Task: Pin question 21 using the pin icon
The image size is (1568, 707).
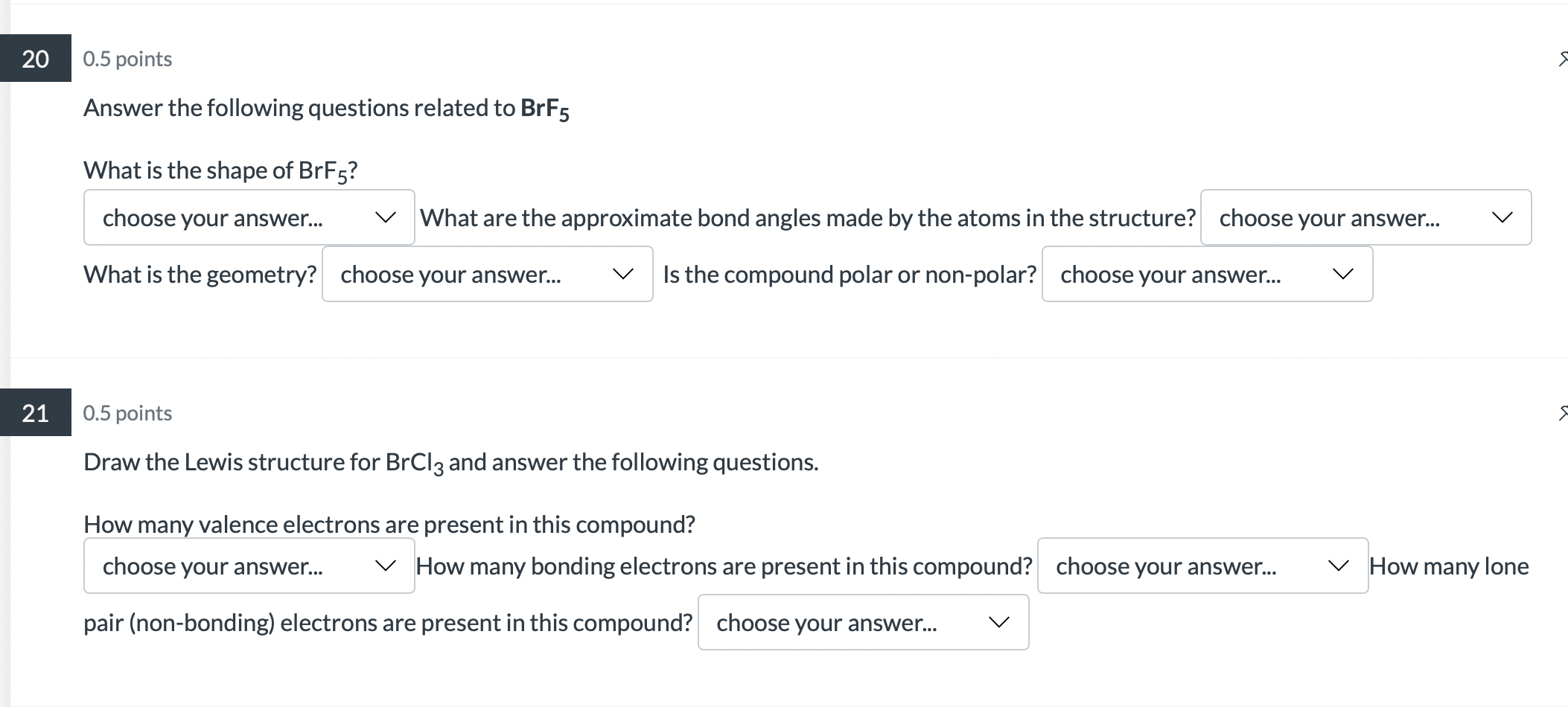Action: tap(1562, 413)
